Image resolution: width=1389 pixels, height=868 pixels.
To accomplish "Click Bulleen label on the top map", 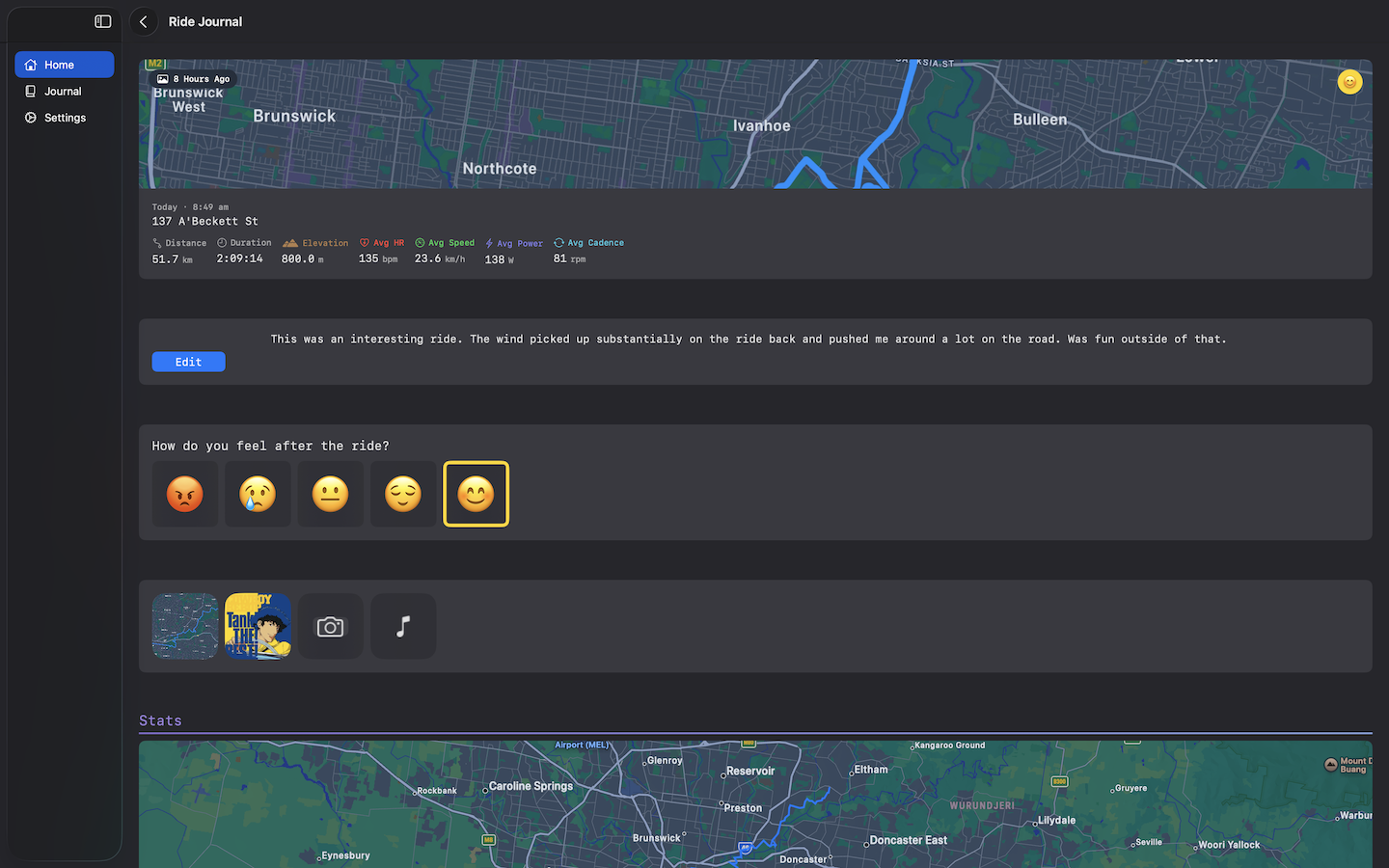I will 1040,120.
